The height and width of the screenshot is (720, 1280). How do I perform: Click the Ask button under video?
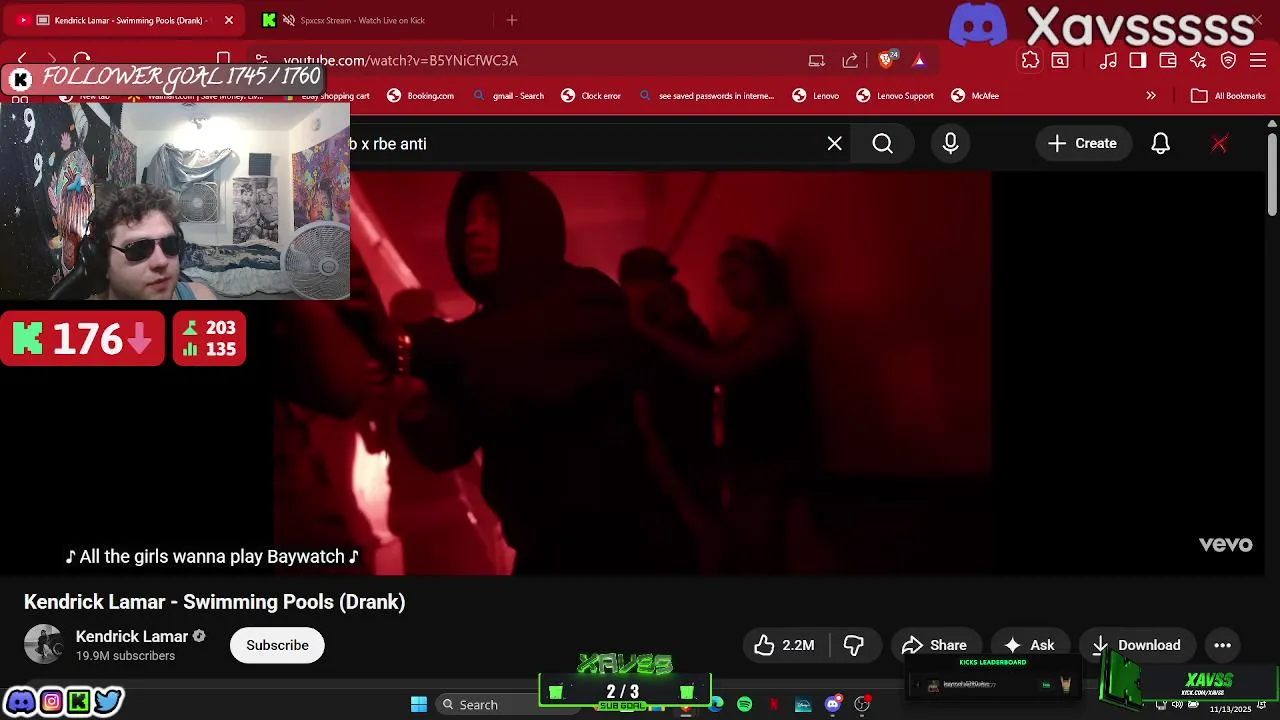1030,645
